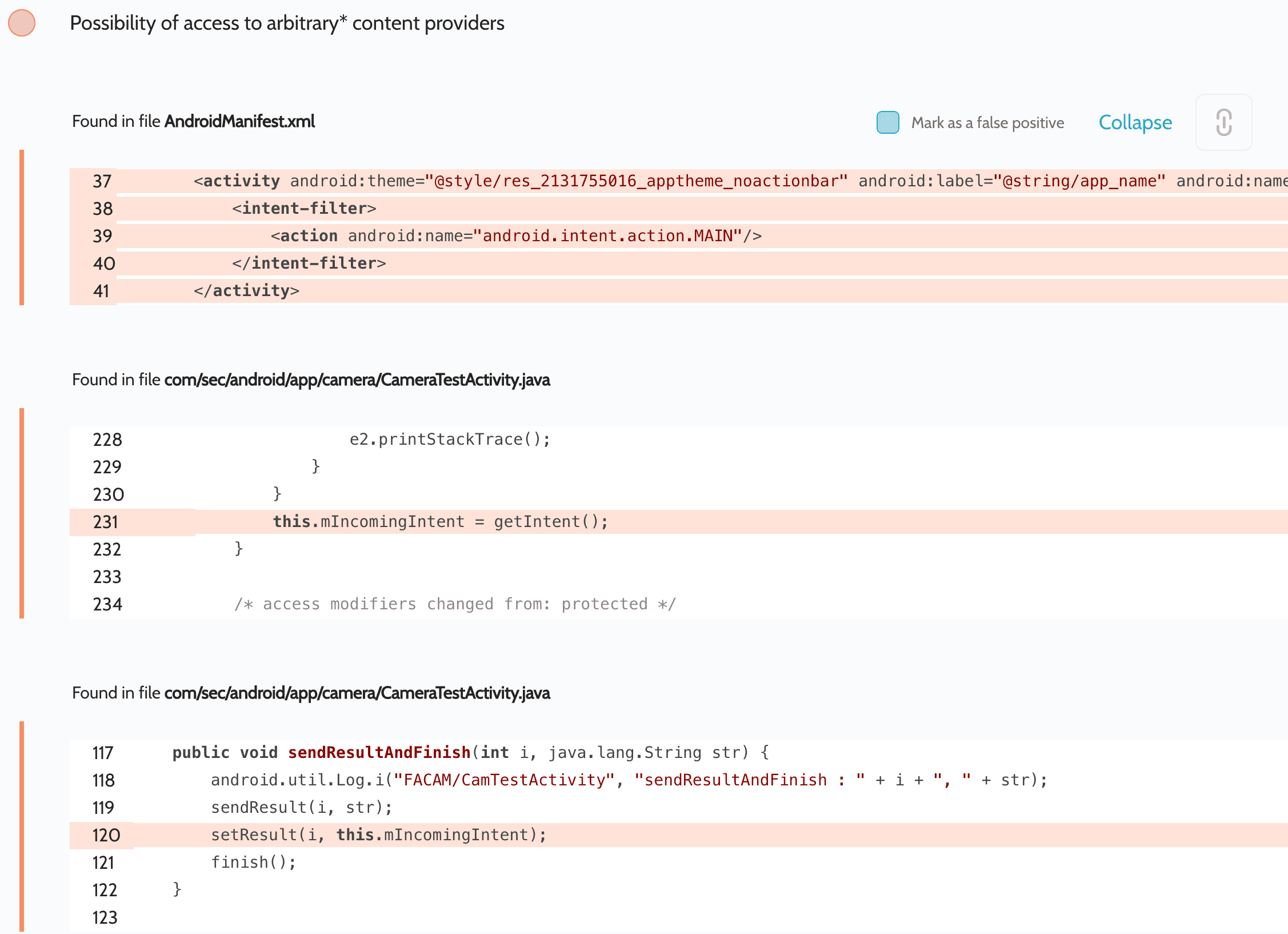
Task: Select highlighted line 120 setResult code
Action: [x=378, y=835]
